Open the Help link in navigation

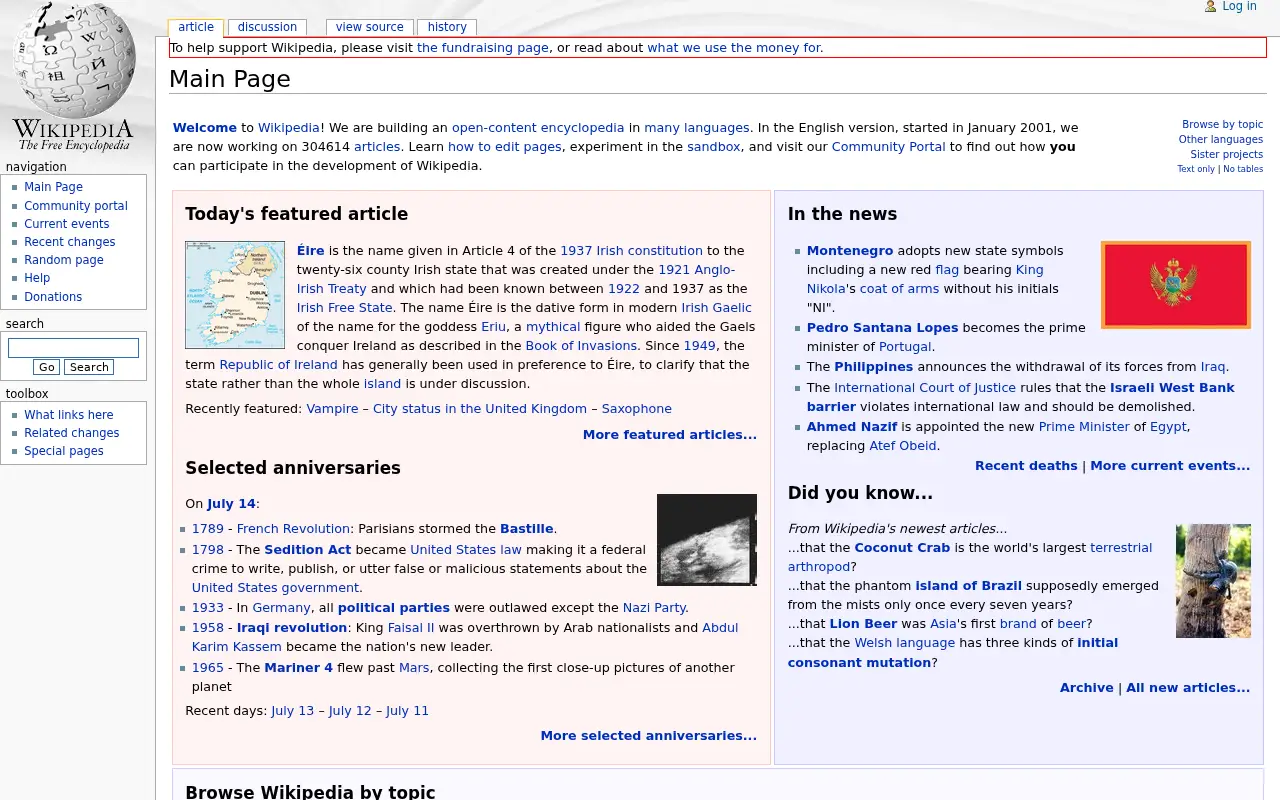tap(37, 278)
